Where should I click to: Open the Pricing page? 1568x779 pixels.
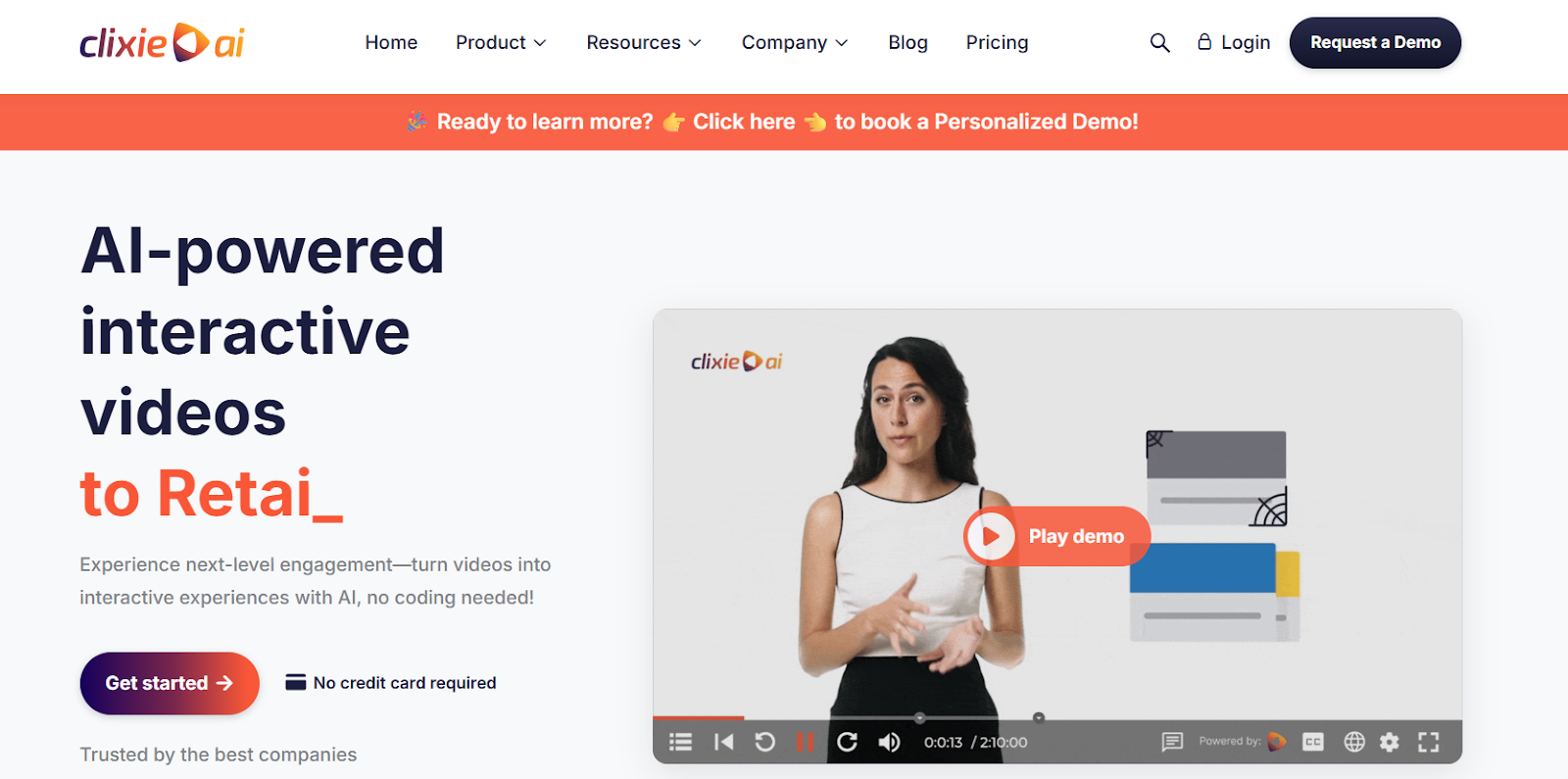coord(997,42)
